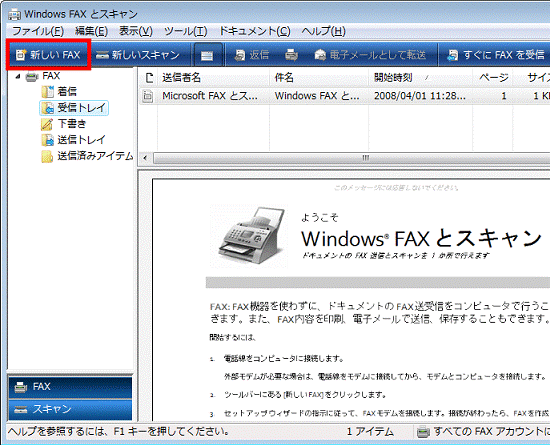The image size is (550, 445).
Task: Forward as email with 電子メールとして転送
Action: click(370, 55)
